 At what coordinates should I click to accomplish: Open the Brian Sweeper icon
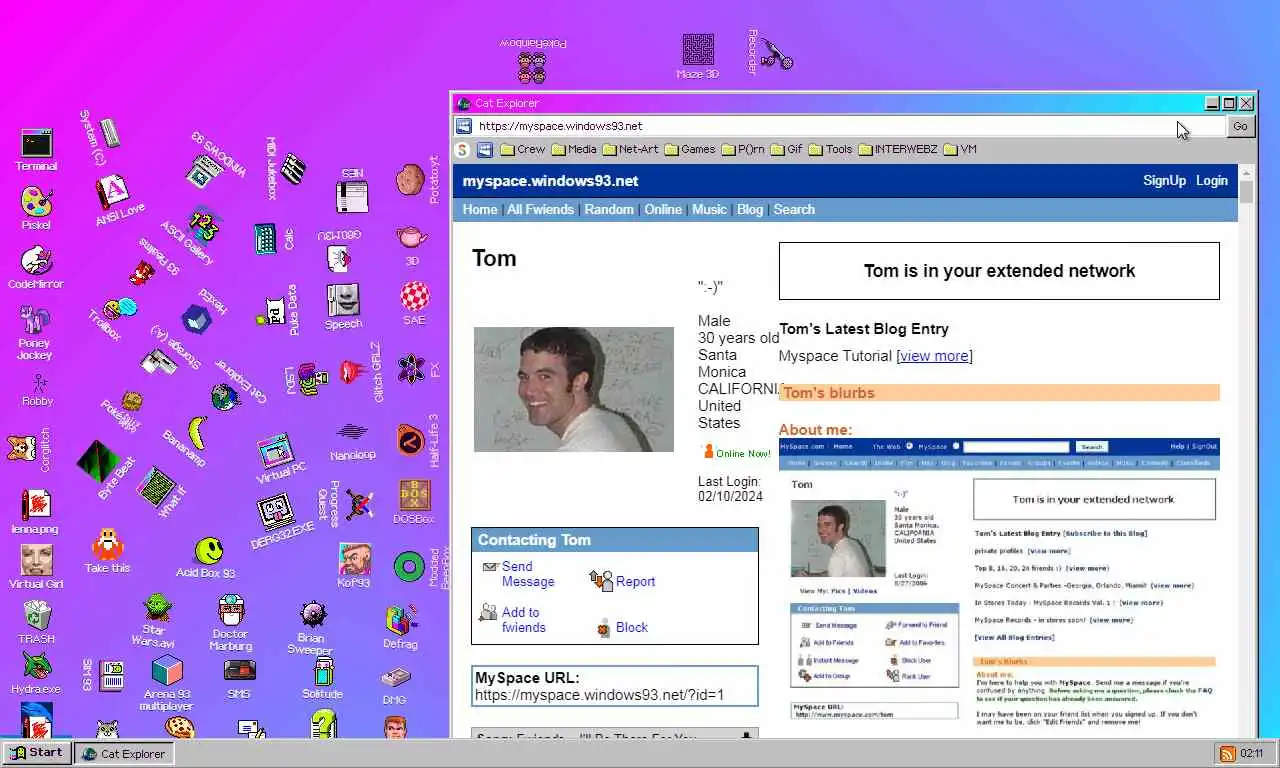[311, 628]
